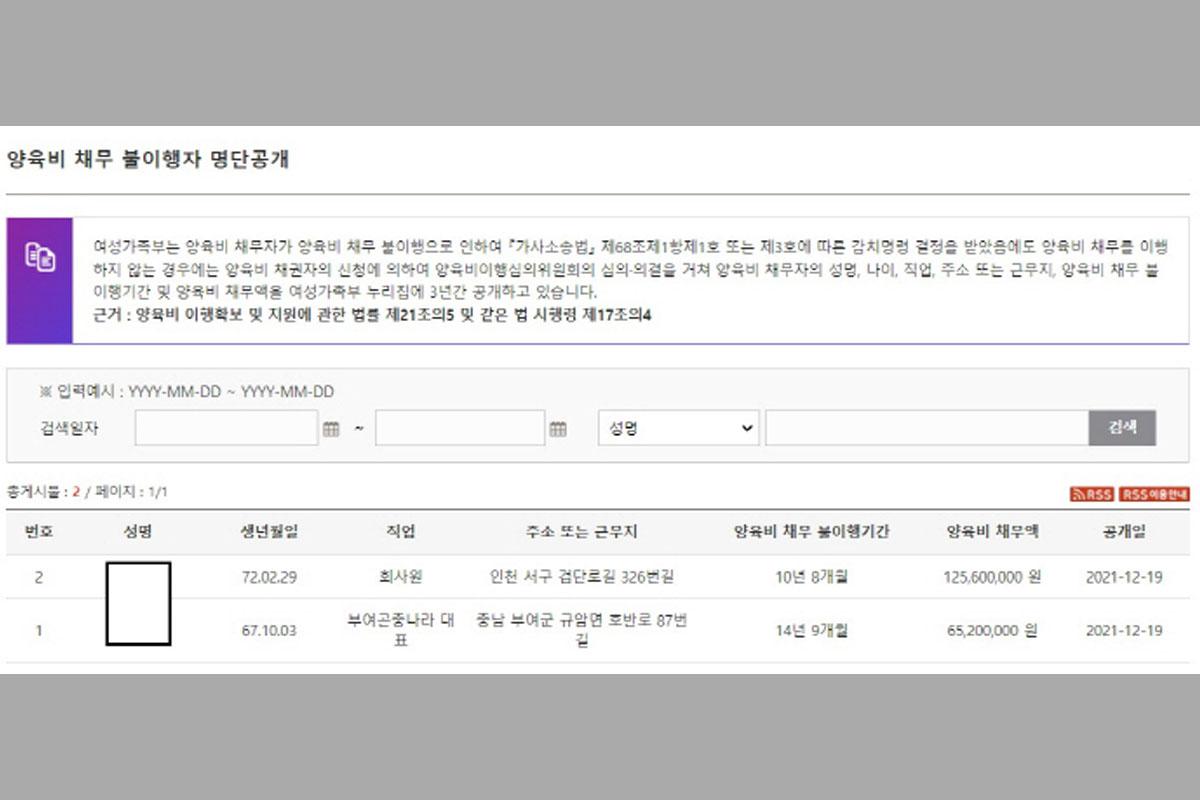Click the 주소 또는 근무지 column header
Image resolution: width=1200 pixels, height=800 pixels.
pos(581,532)
